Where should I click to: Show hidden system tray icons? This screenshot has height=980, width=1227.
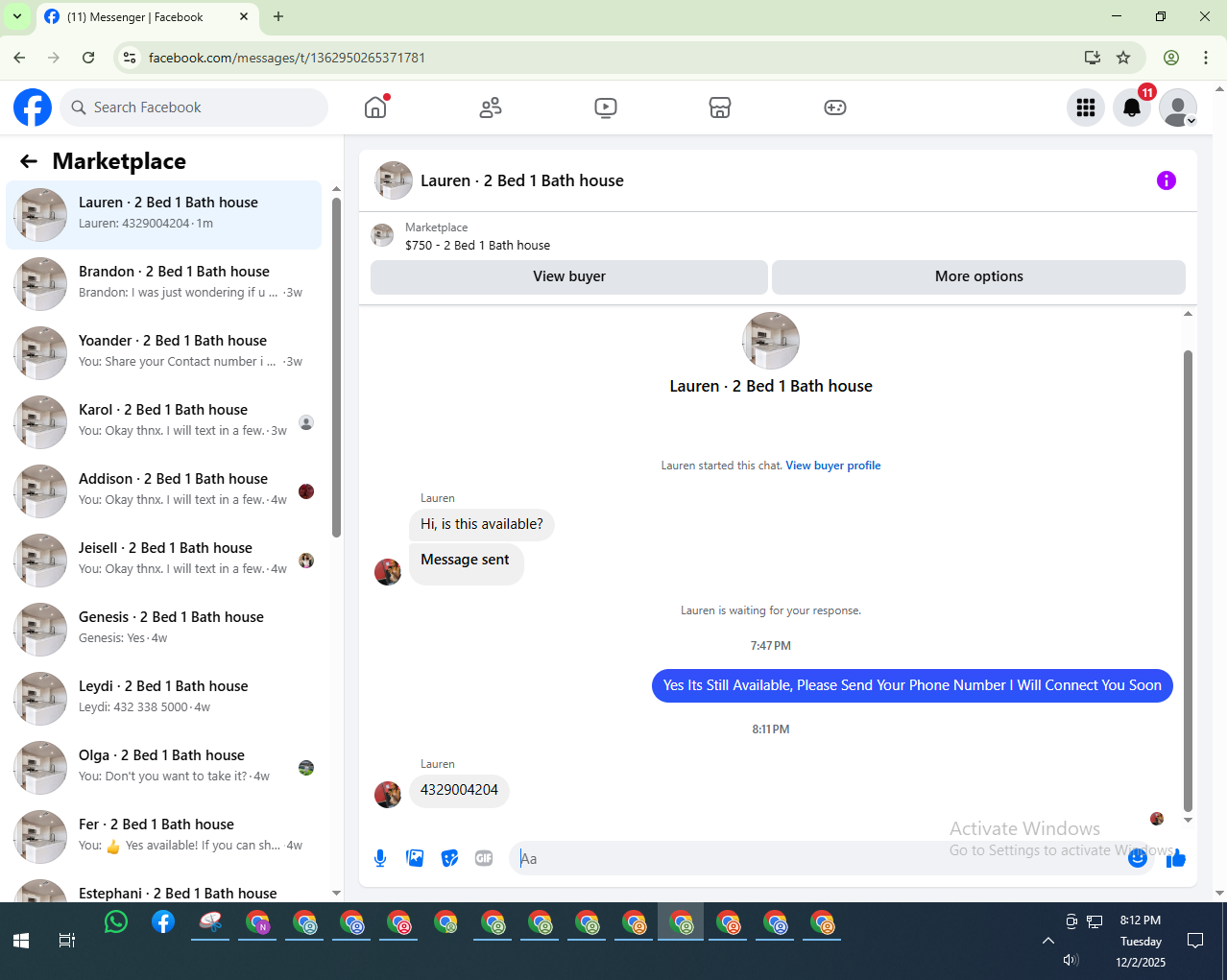(1048, 941)
